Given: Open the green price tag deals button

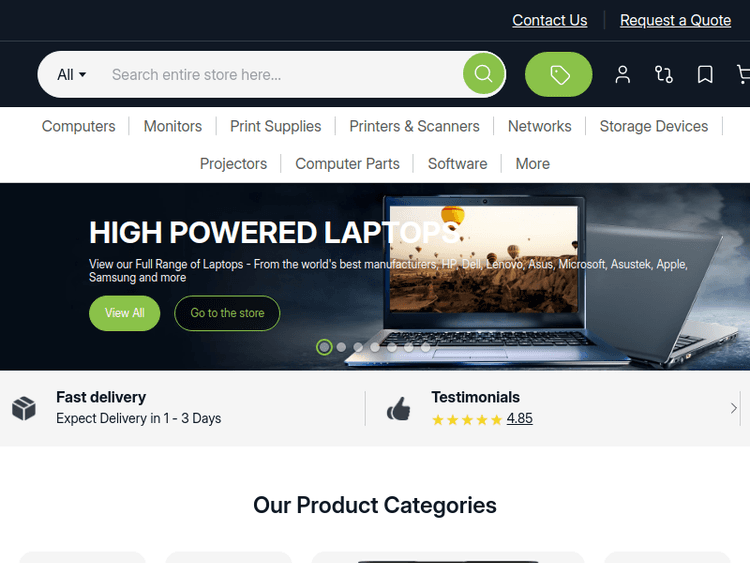Looking at the screenshot, I should (558, 75).
